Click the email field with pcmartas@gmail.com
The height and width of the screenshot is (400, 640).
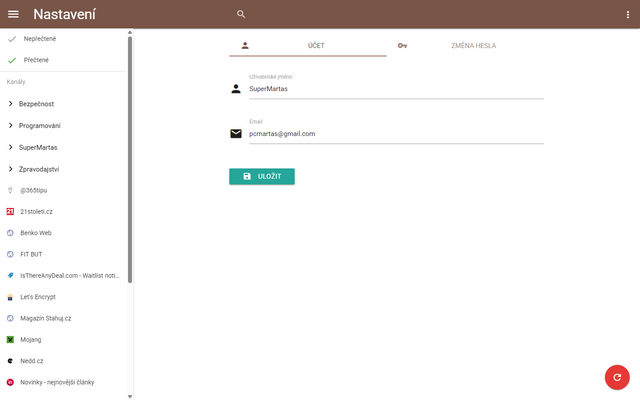point(396,134)
